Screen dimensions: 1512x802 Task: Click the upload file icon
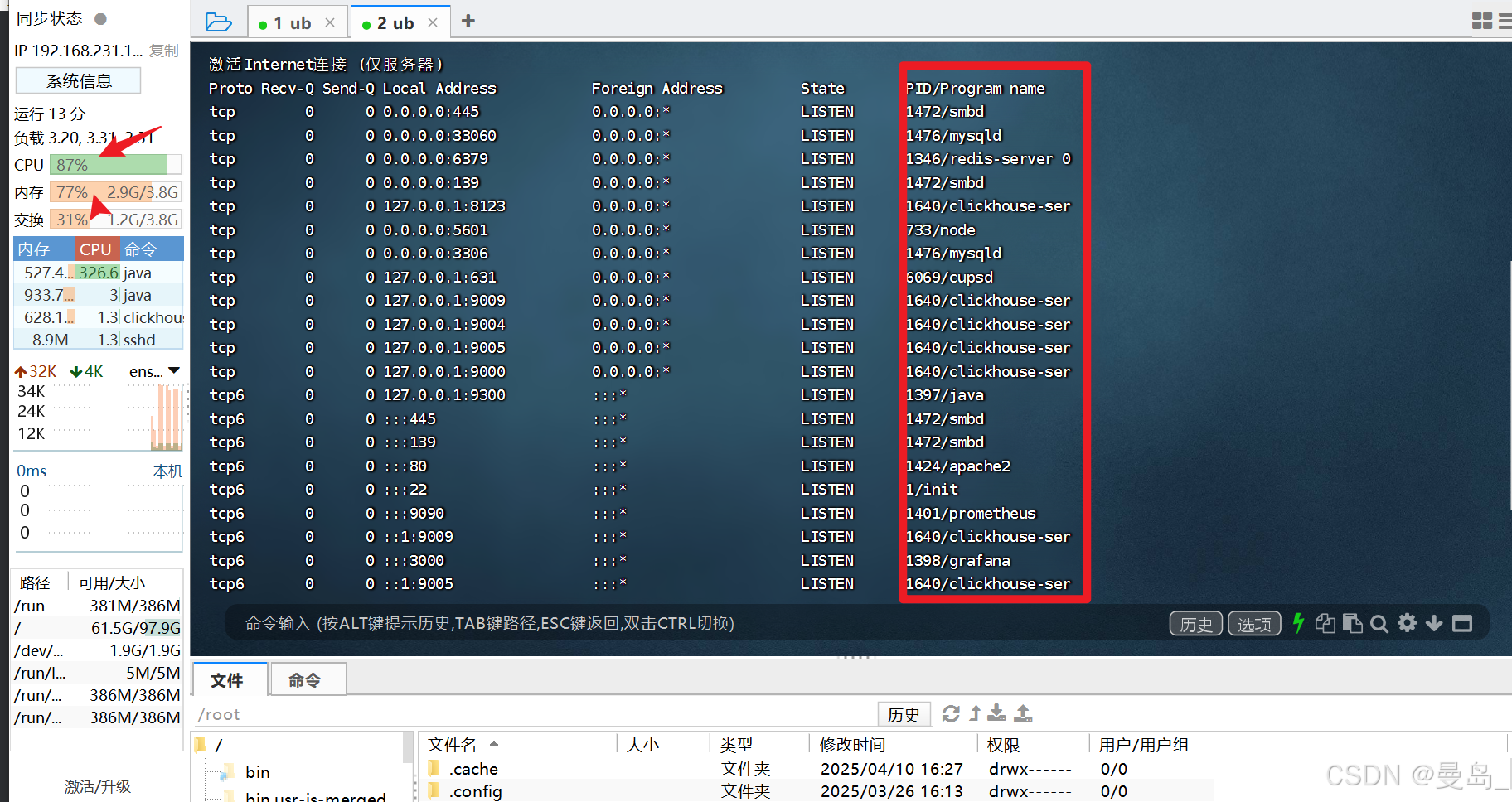(1024, 713)
